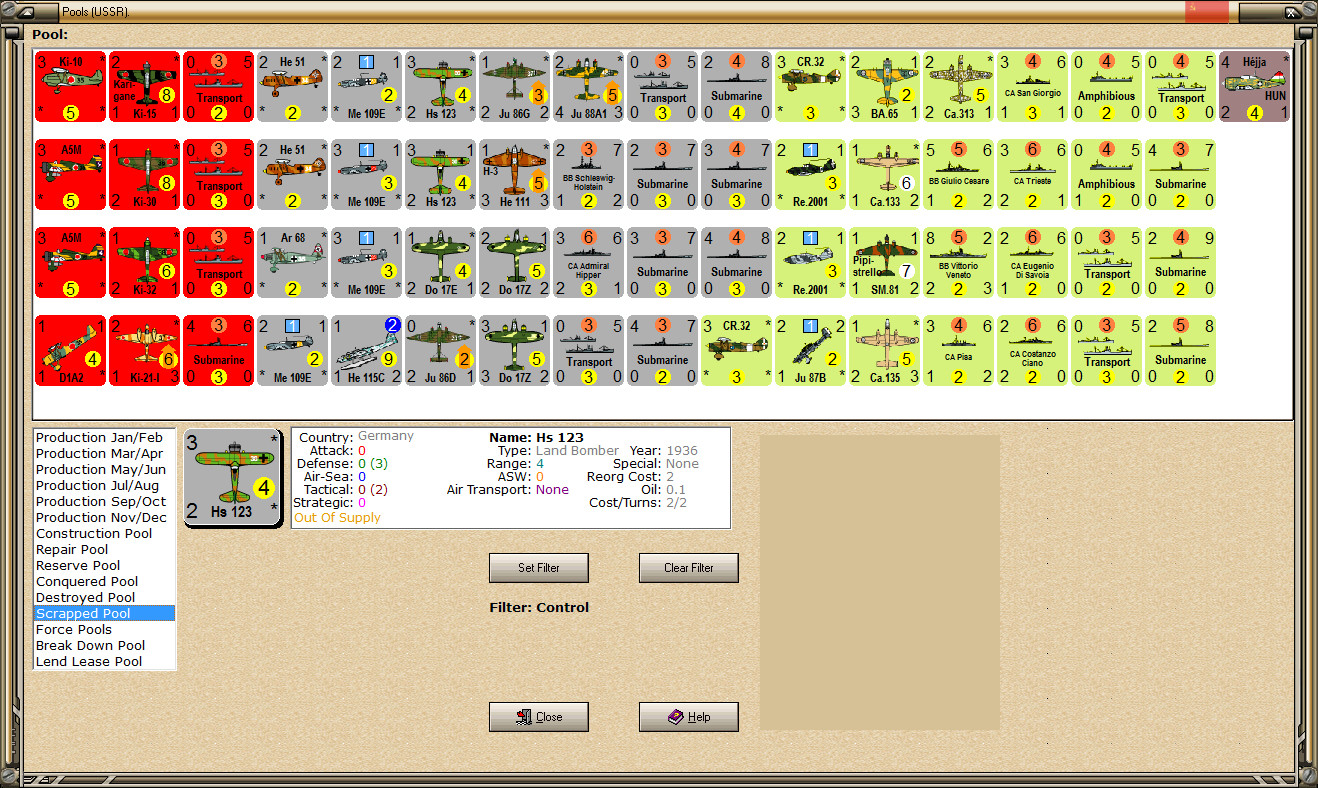View the Repair Pool

click(104, 550)
